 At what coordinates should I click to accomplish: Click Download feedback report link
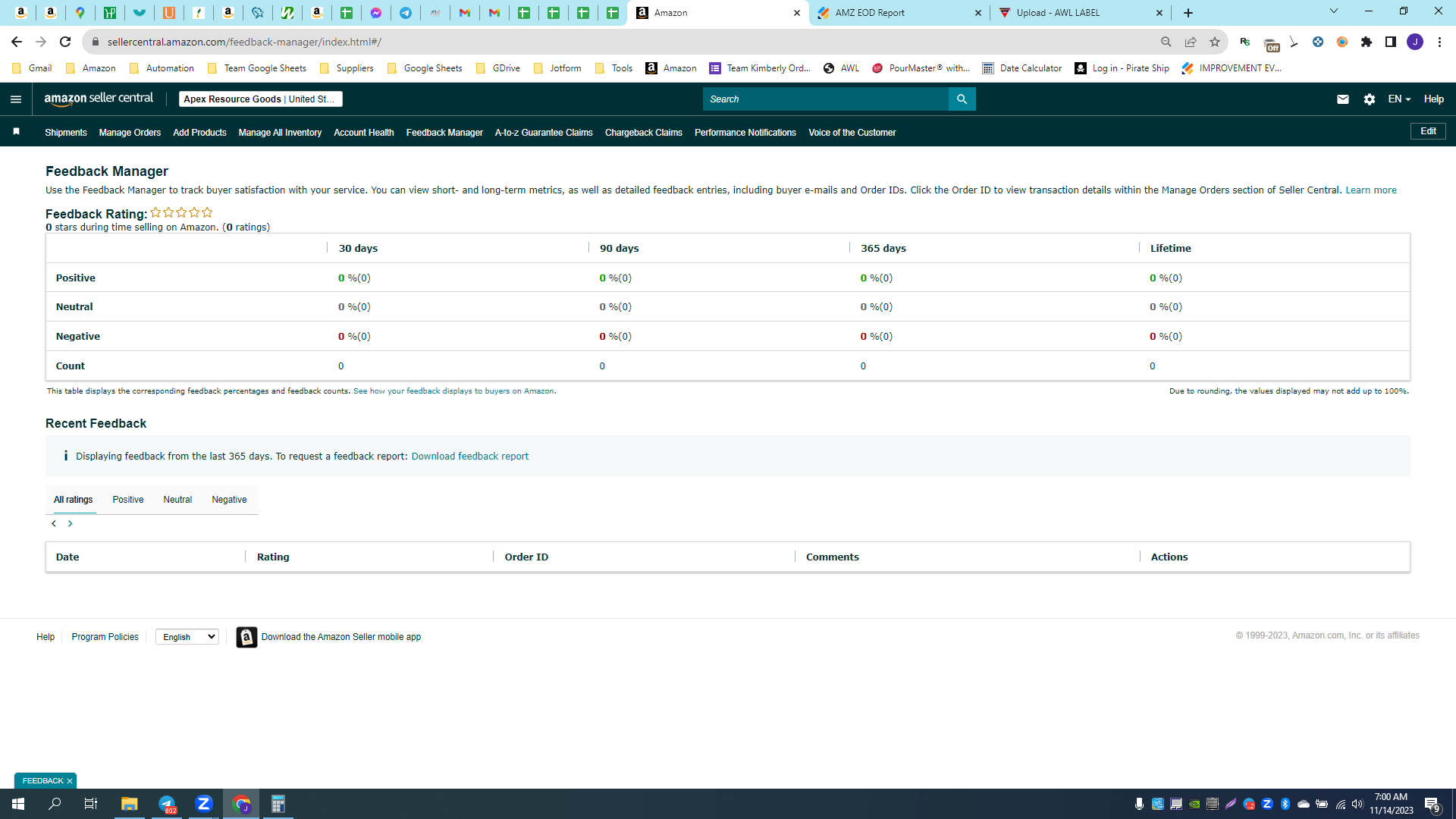pyautogui.click(x=470, y=457)
